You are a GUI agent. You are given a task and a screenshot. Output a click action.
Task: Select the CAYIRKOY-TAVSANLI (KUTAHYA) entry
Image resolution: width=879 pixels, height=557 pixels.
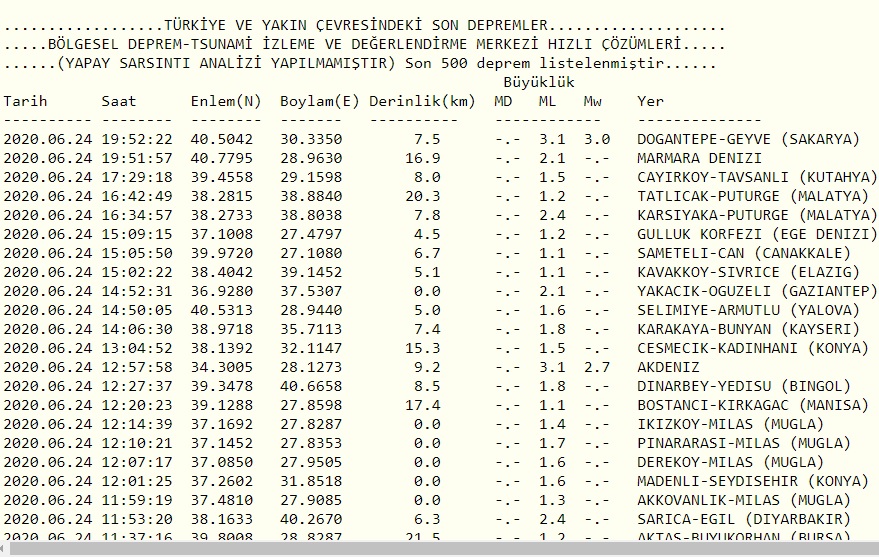click(752, 177)
